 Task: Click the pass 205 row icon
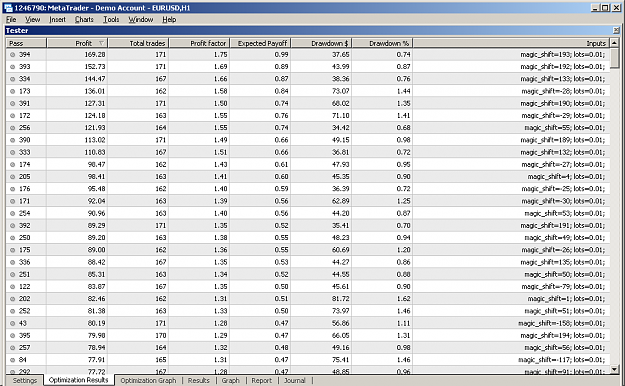click(x=12, y=177)
